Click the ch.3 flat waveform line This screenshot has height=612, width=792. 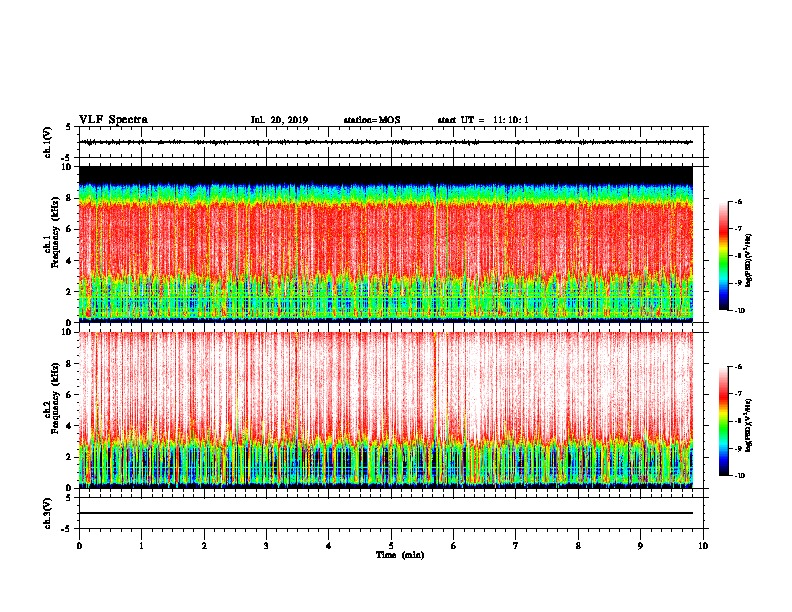click(386, 513)
